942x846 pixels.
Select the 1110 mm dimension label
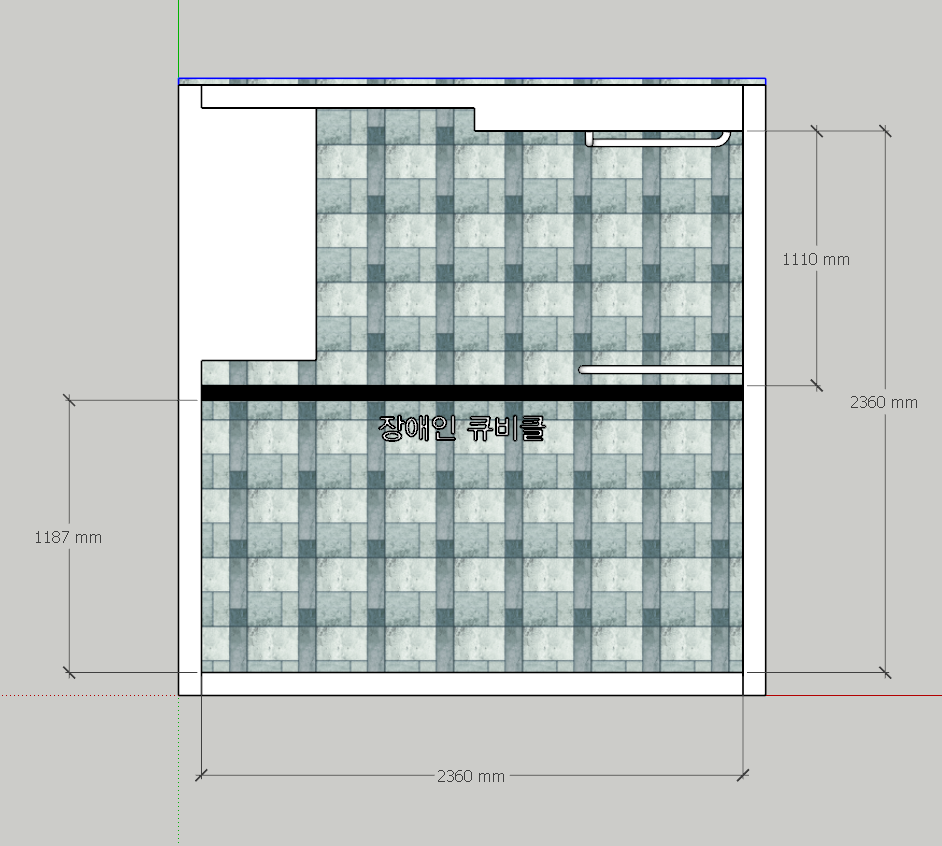[816, 260]
